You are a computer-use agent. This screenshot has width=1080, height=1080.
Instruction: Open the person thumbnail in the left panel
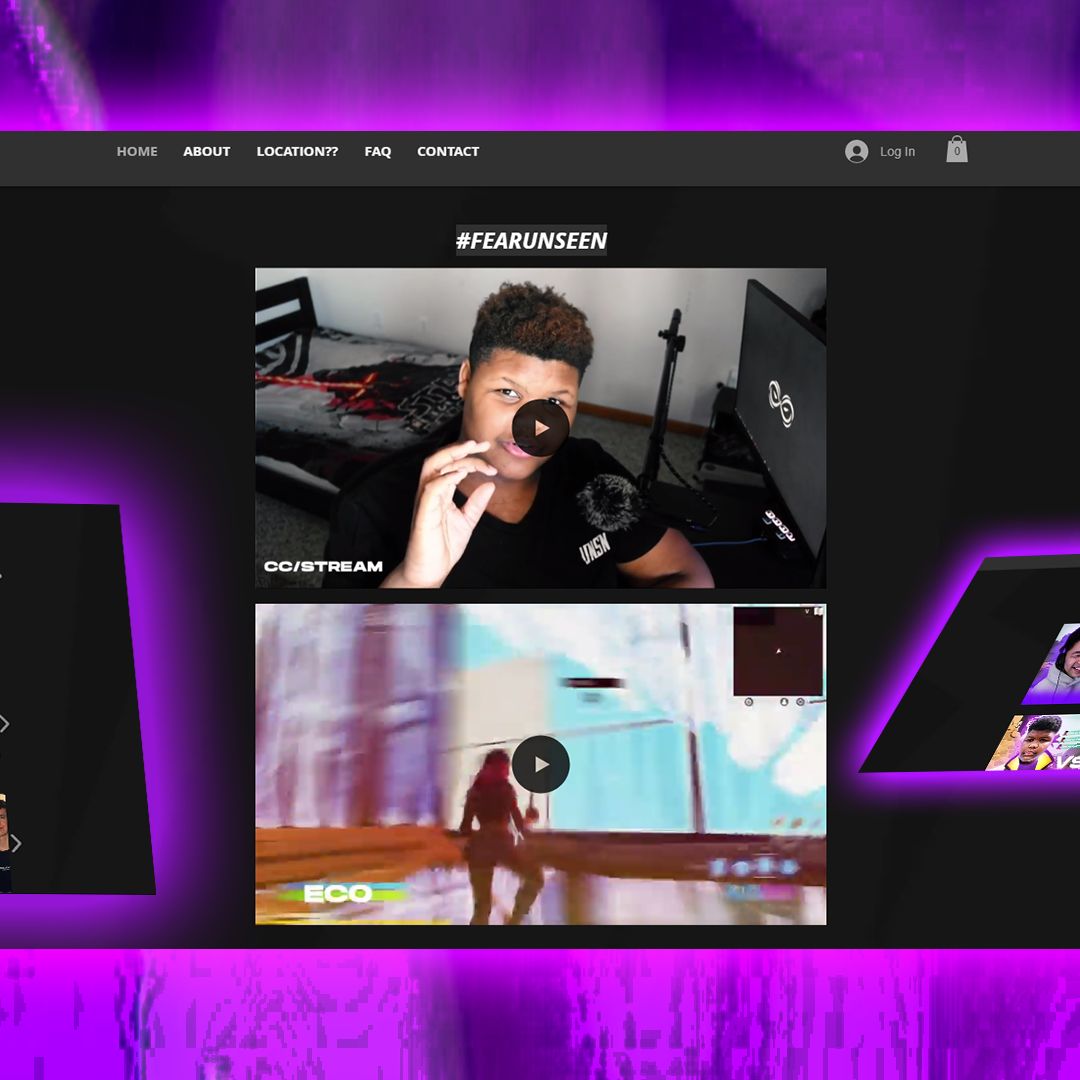(4, 840)
